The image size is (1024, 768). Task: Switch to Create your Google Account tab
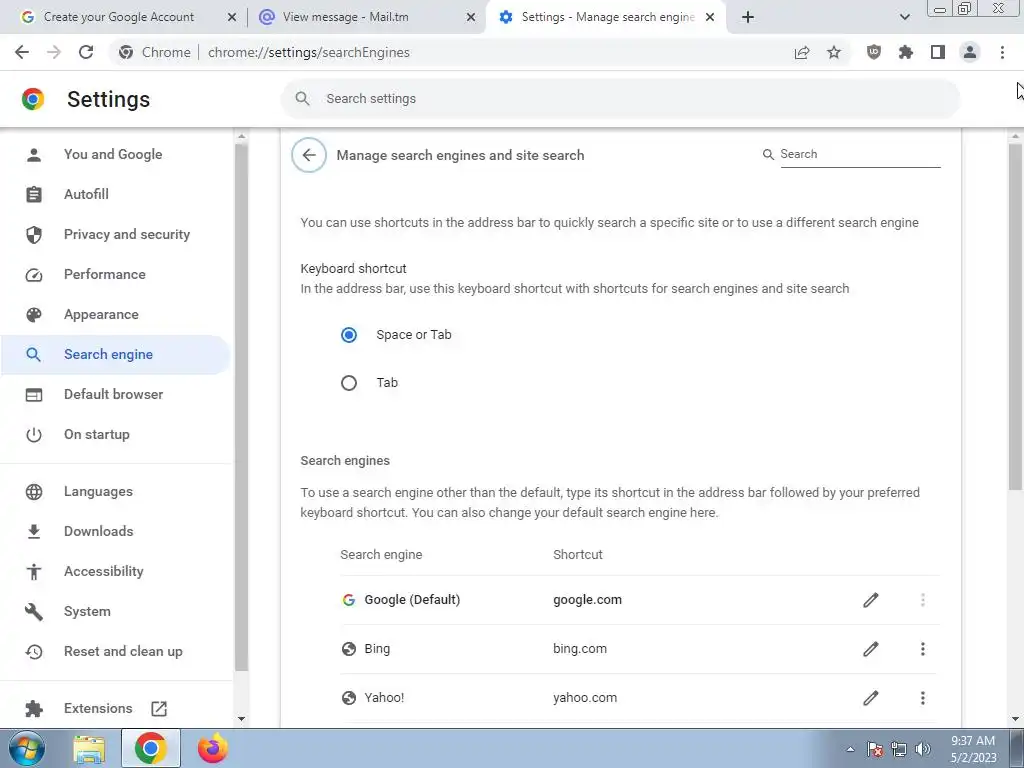(119, 17)
